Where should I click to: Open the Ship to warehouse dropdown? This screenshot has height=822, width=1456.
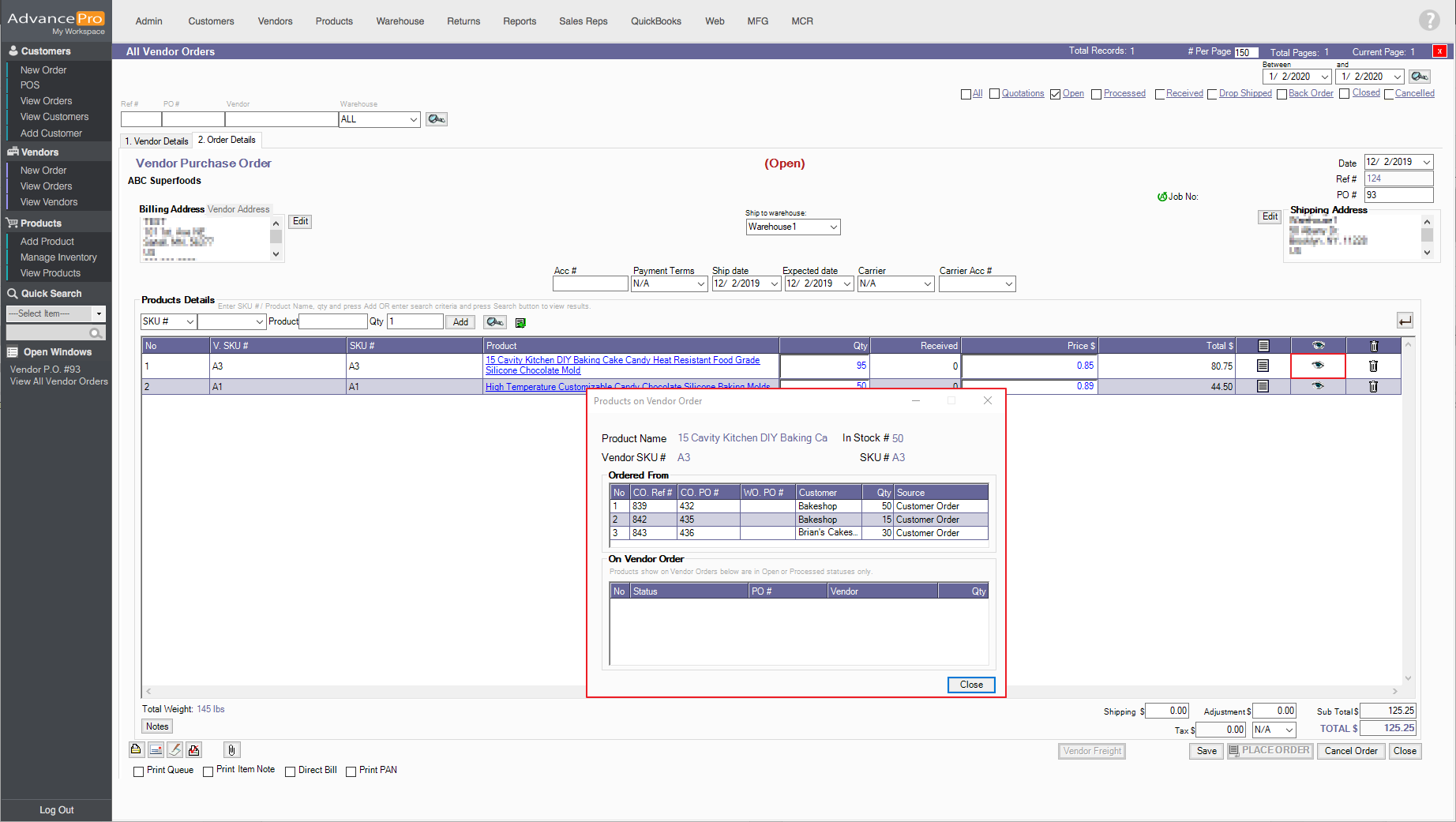793,227
